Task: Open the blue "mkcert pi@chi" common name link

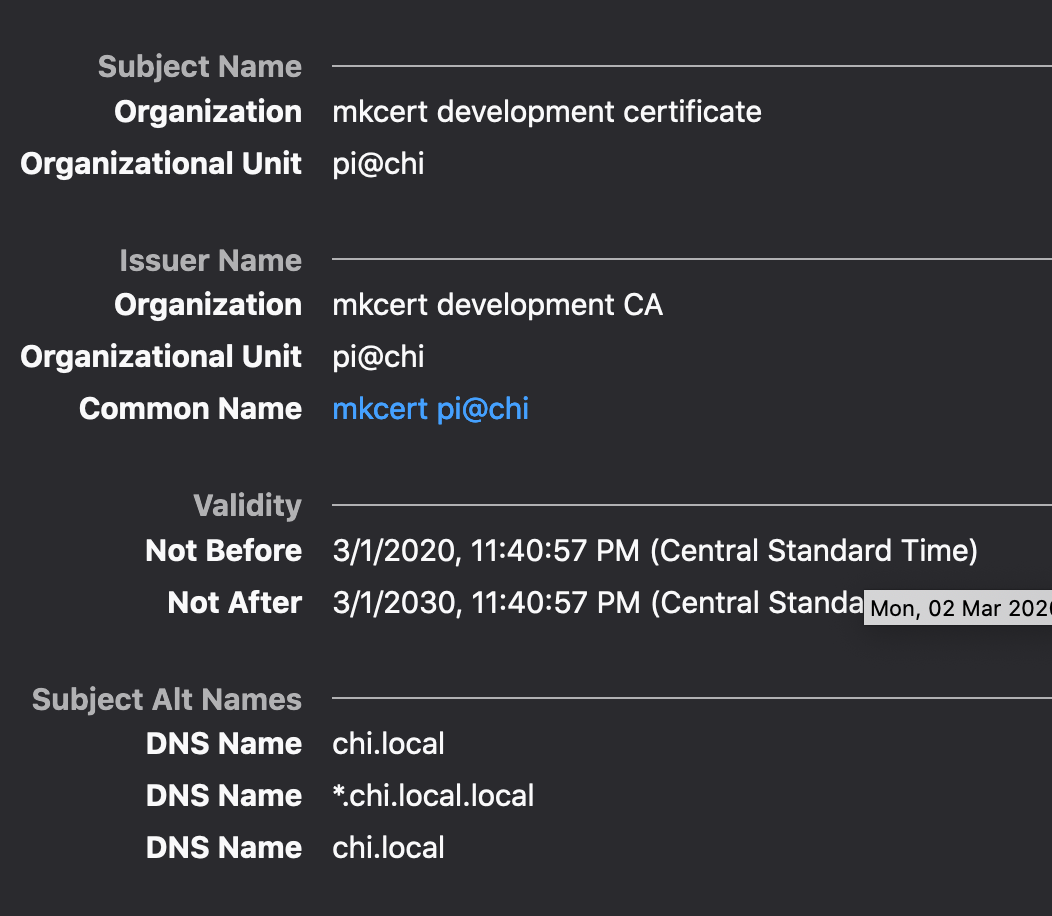Action: pos(430,408)
